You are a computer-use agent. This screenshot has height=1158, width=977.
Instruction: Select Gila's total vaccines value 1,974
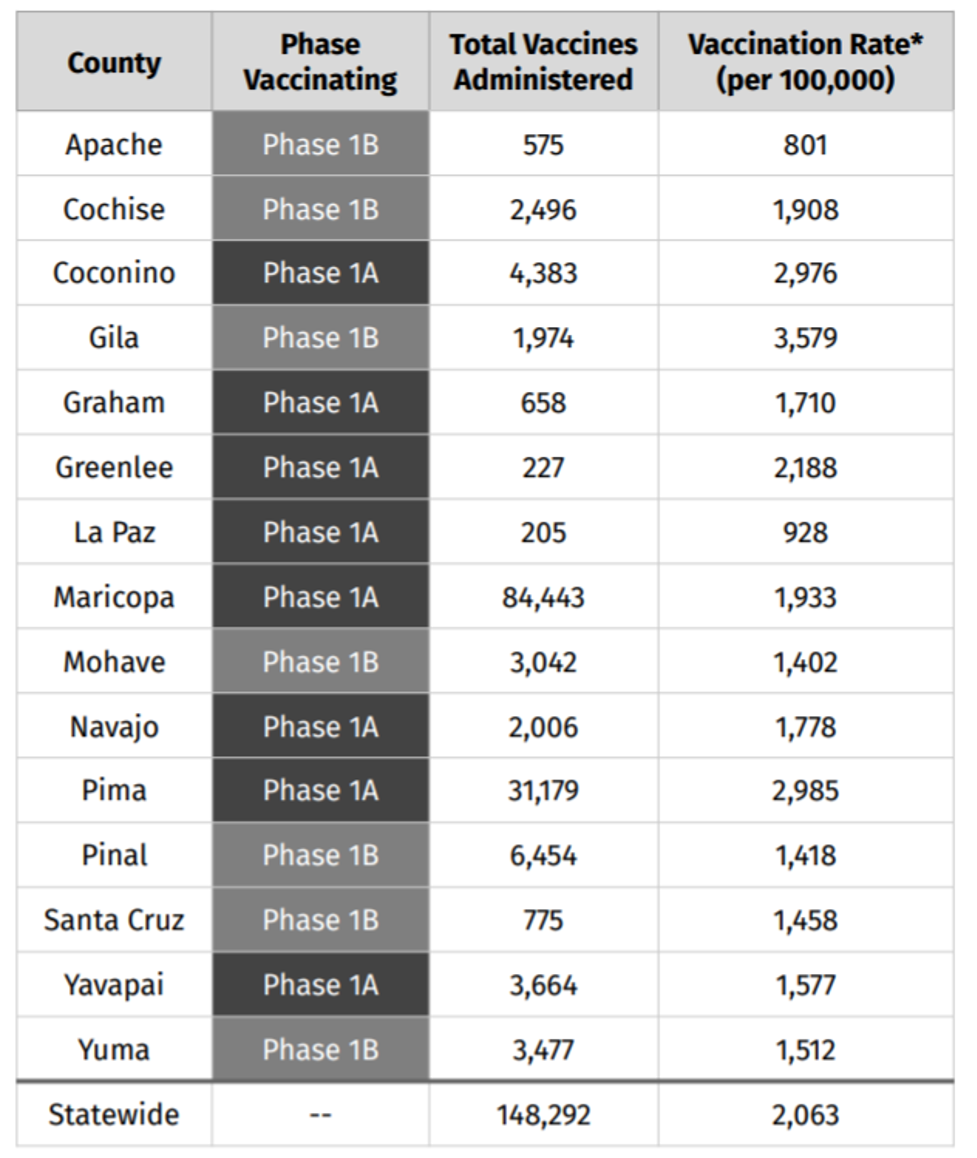(543, 339)
